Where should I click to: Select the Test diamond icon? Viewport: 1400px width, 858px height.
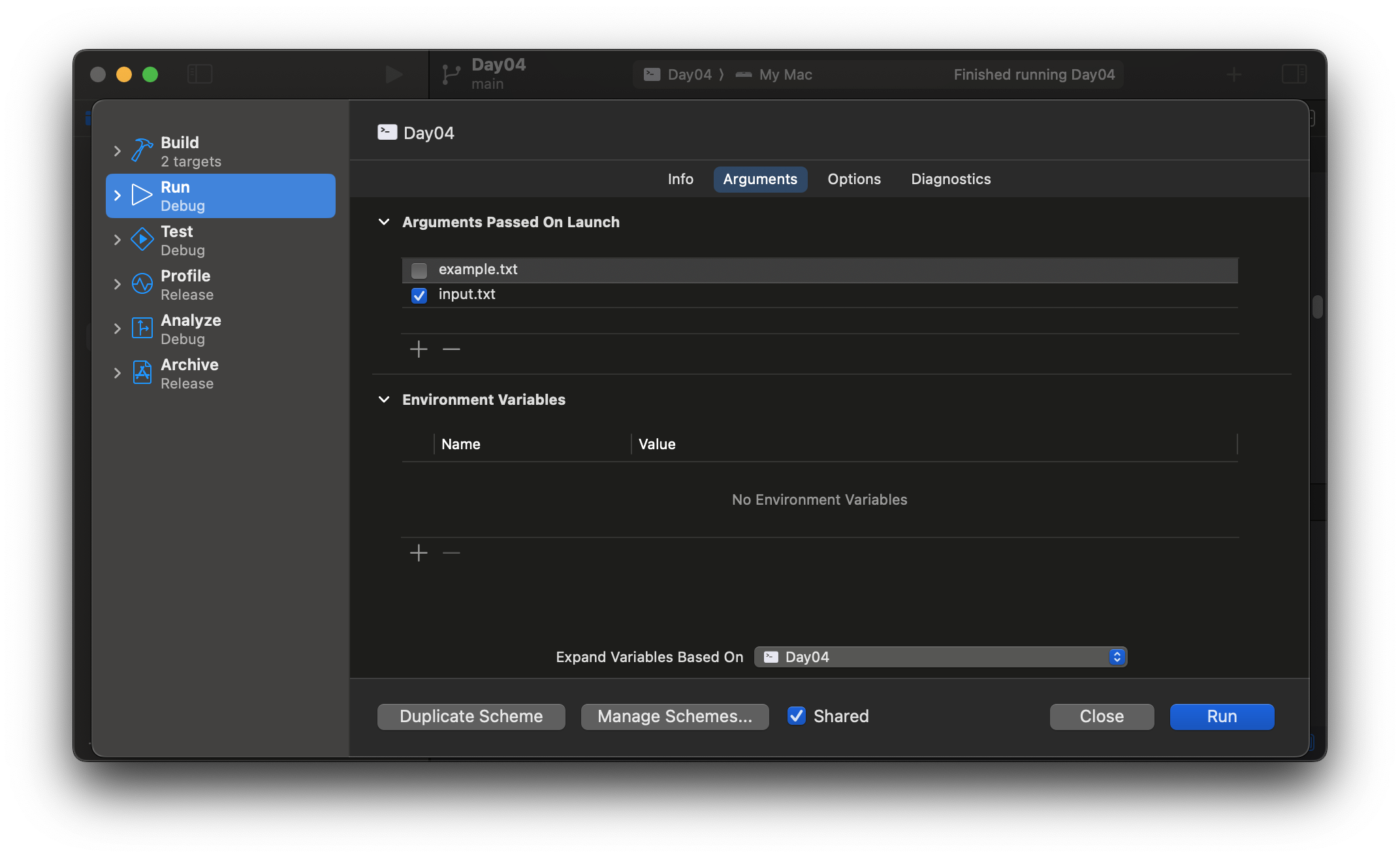[142, 239]
